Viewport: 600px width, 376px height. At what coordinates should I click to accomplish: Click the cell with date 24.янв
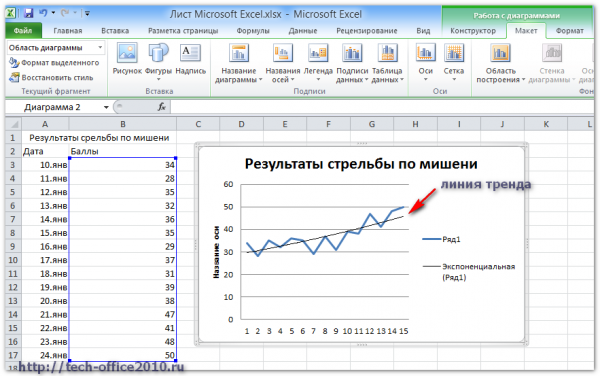[x=45, y=355]
